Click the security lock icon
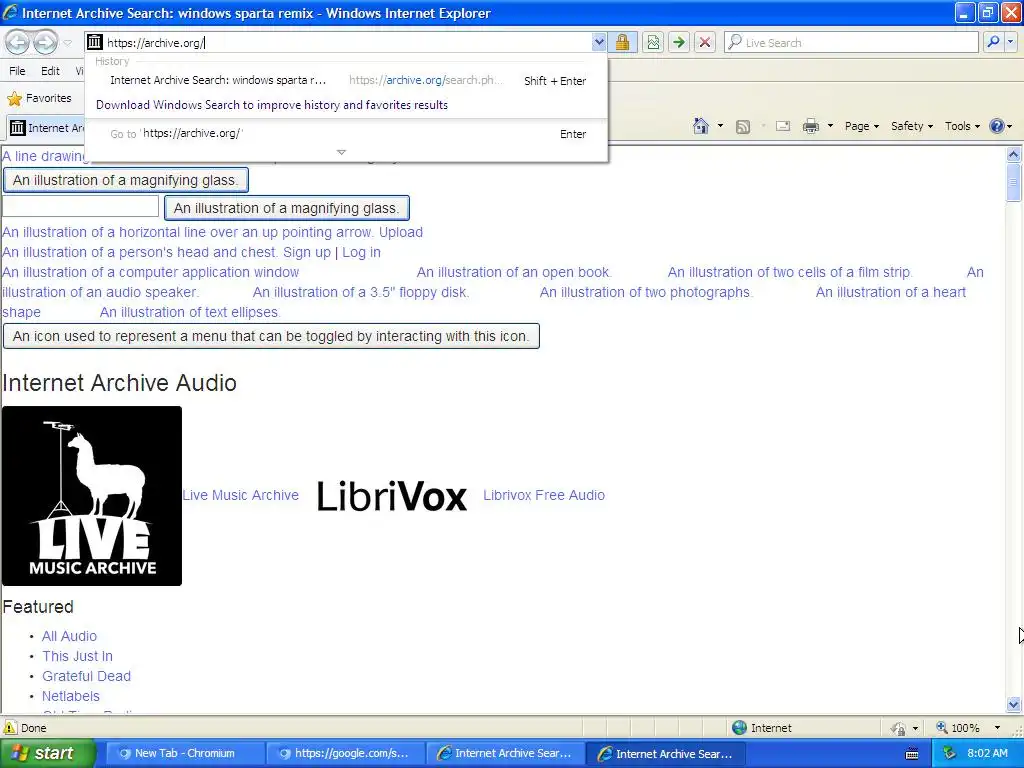The height and width of the screenshot is (768, 1024). (x=622, y=42)
